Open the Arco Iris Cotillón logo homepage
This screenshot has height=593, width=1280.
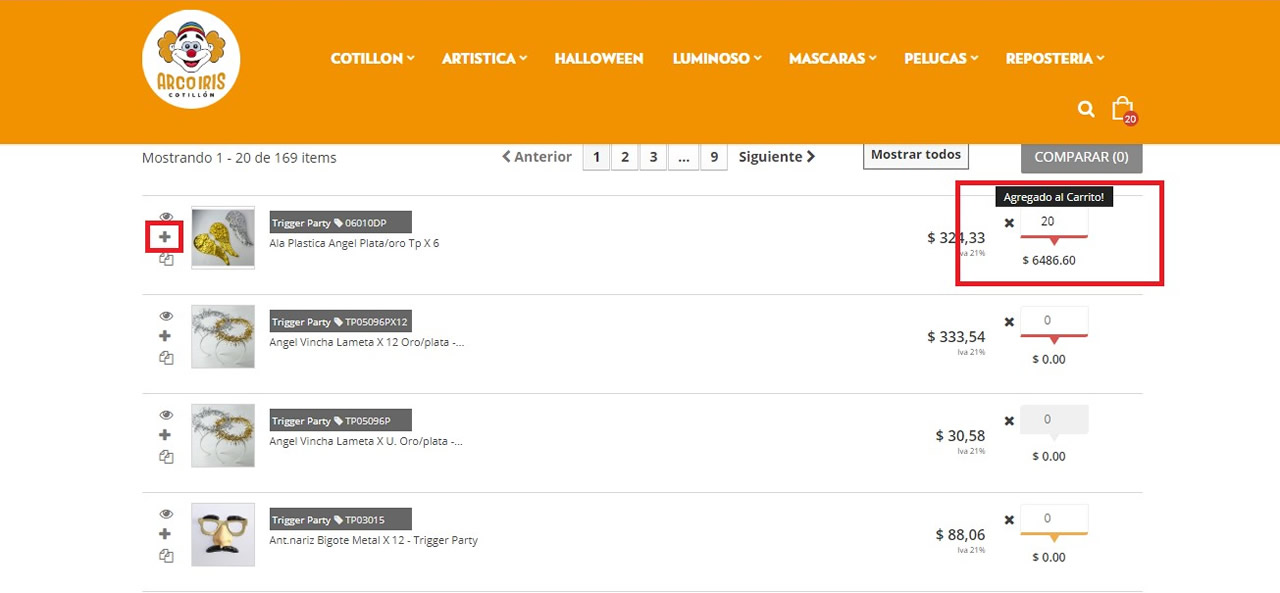pyautogui.click(x=191, y=59)
